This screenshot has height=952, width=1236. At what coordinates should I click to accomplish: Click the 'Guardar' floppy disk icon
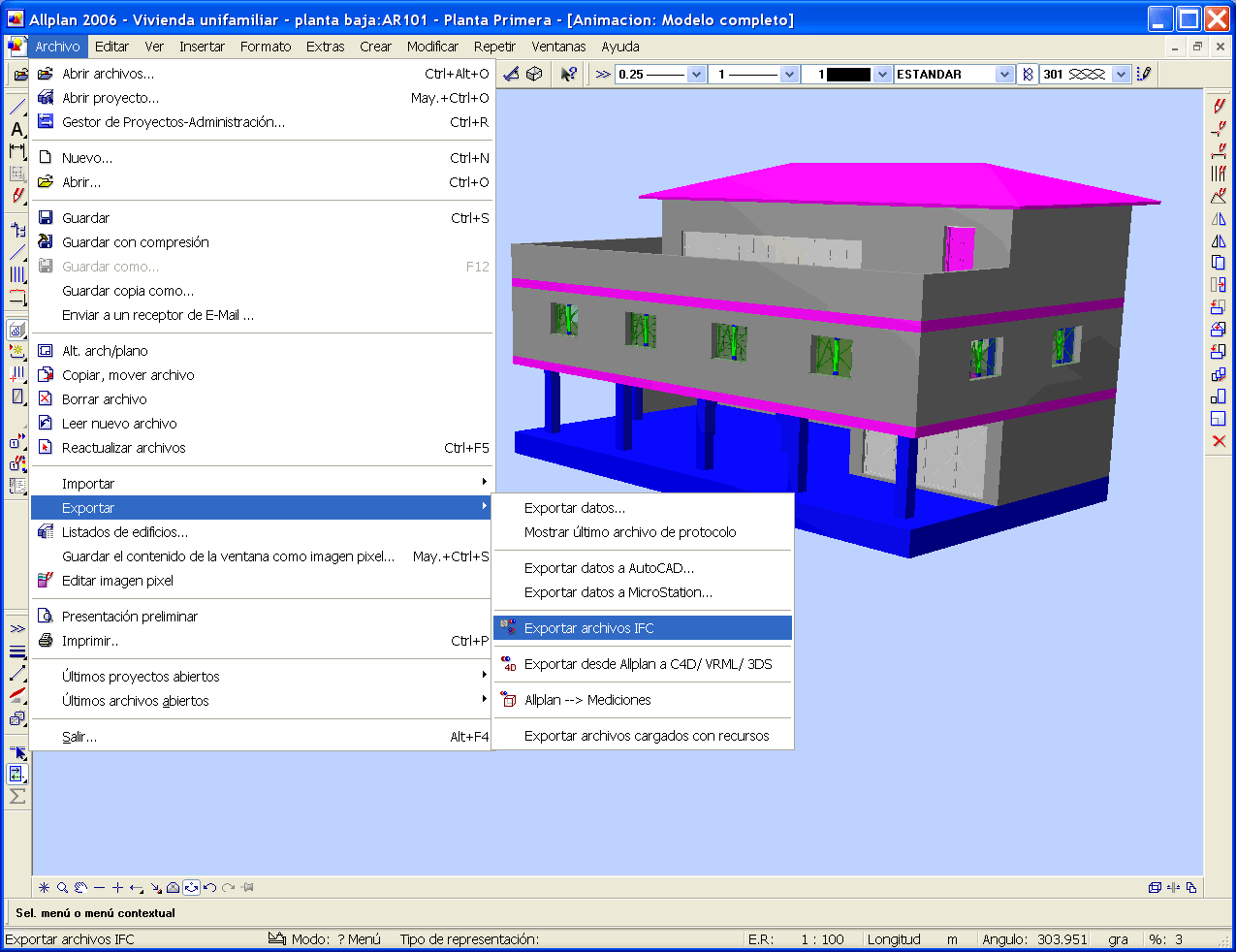coord(46,218)
